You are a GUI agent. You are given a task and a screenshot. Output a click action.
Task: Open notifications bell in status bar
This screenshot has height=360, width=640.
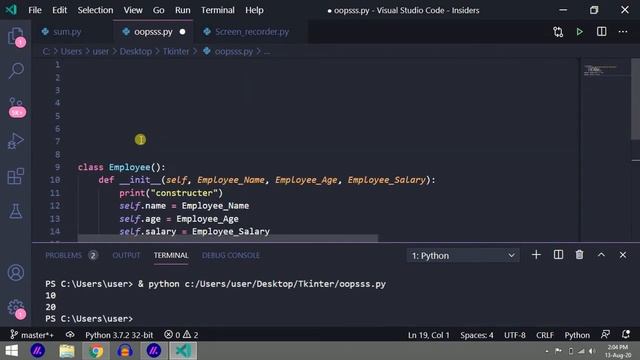point(626,335)
